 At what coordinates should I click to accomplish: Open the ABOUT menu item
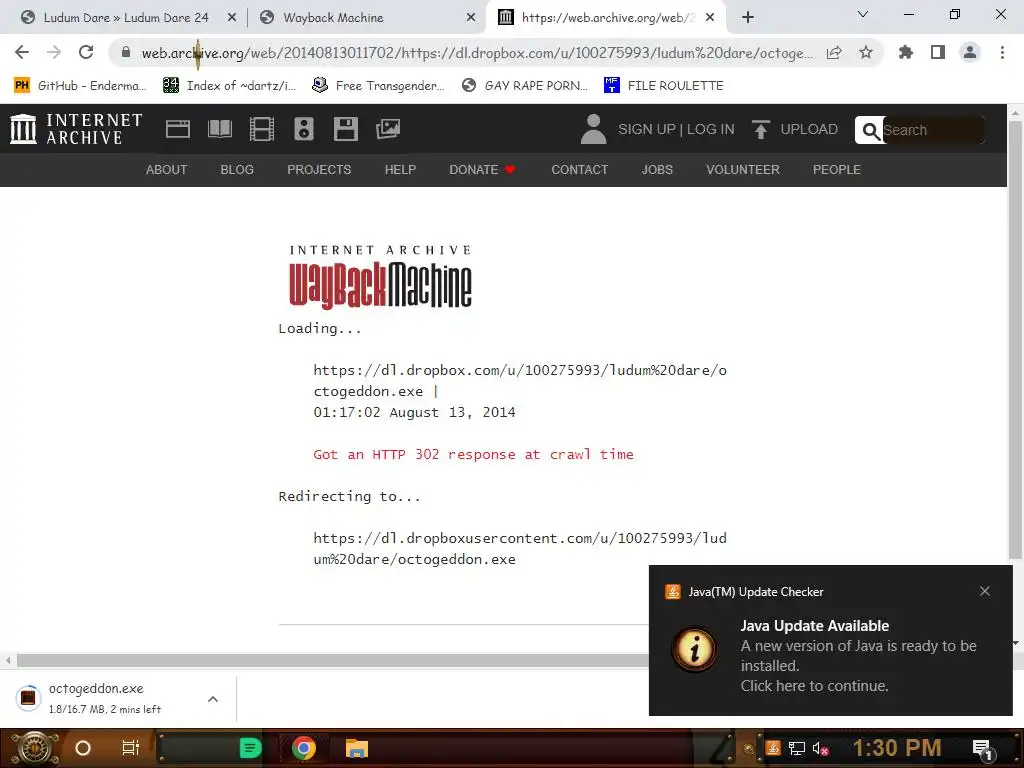[167, 170]
